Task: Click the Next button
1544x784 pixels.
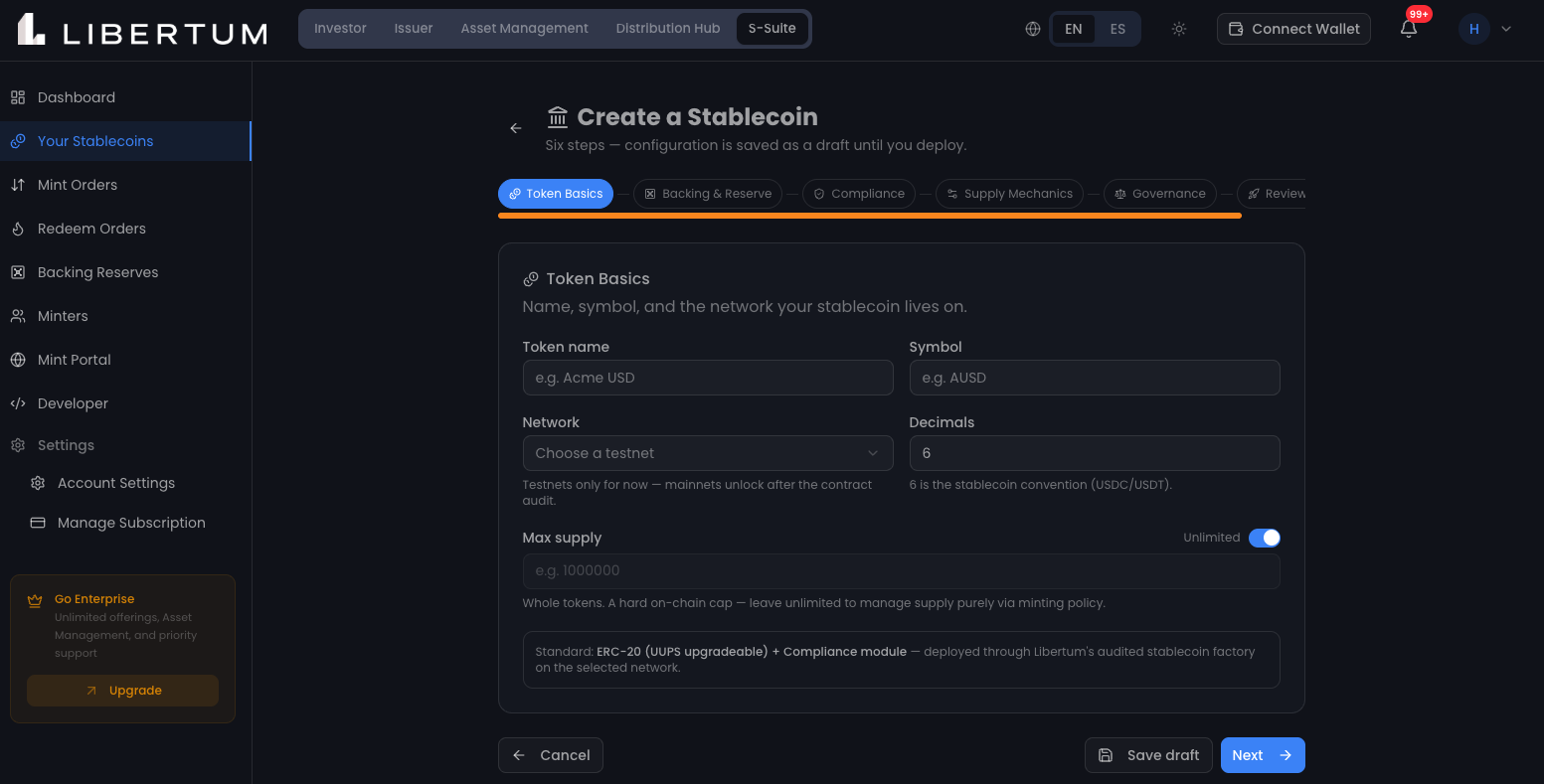Action: (x=1263, y=755)
